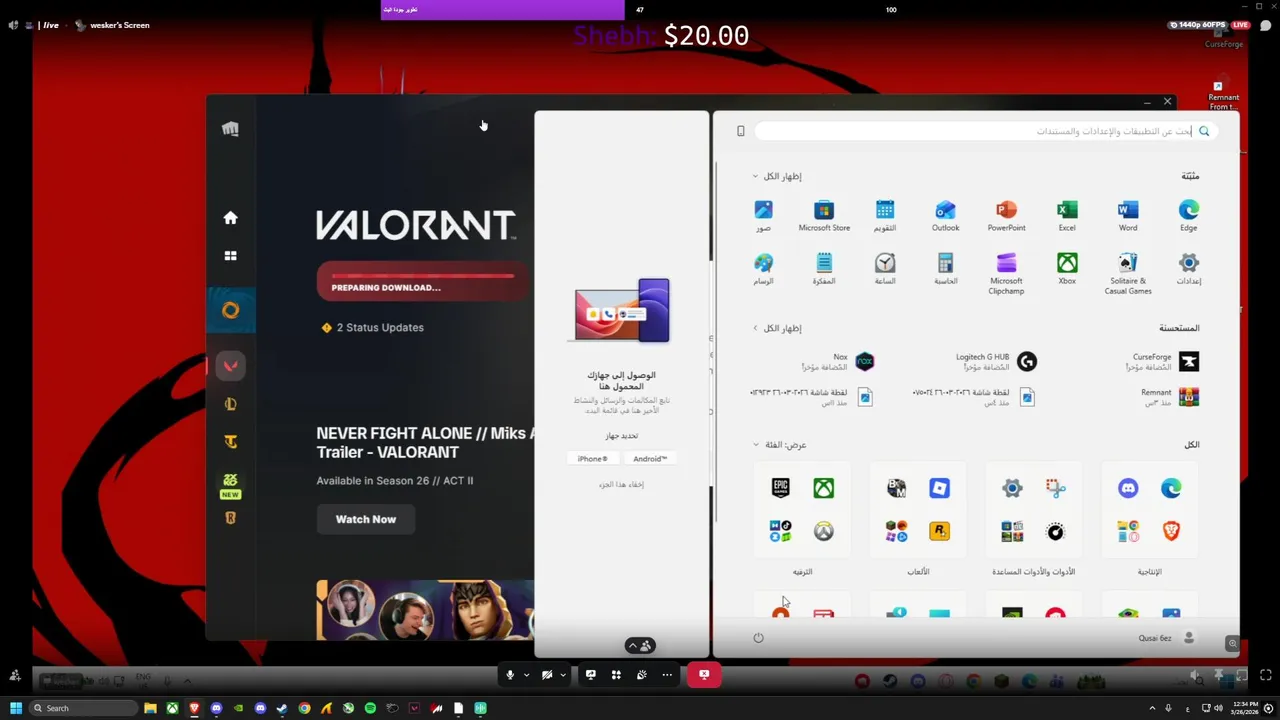The image size is (1280, 720).
Task: Open Qusai 6ez user account
Action: tap(1167, 638)
